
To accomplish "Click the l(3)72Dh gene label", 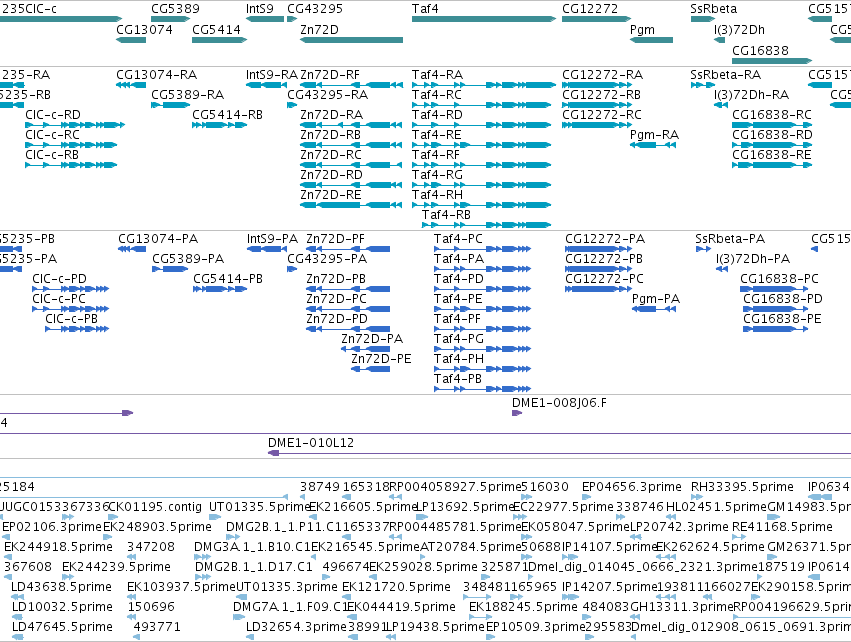I will point(739,29).
